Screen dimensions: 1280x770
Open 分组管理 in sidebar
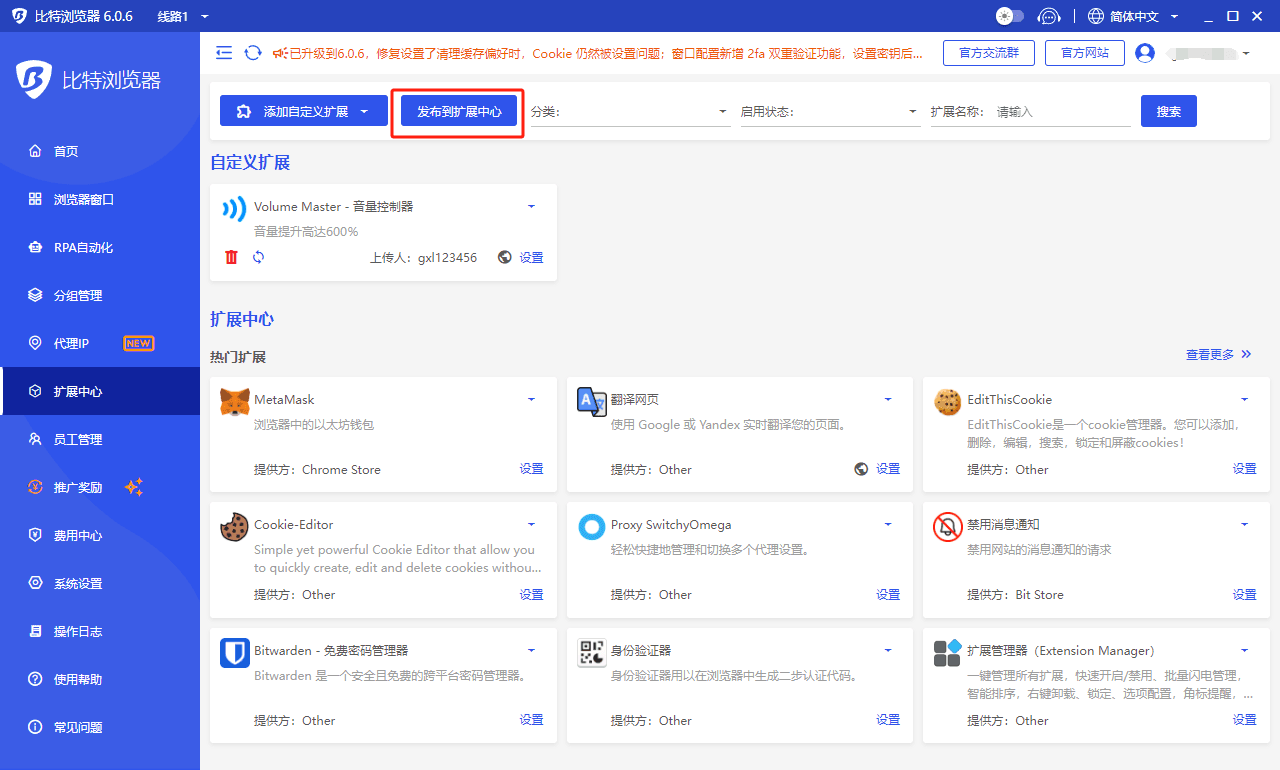[100, 295]
